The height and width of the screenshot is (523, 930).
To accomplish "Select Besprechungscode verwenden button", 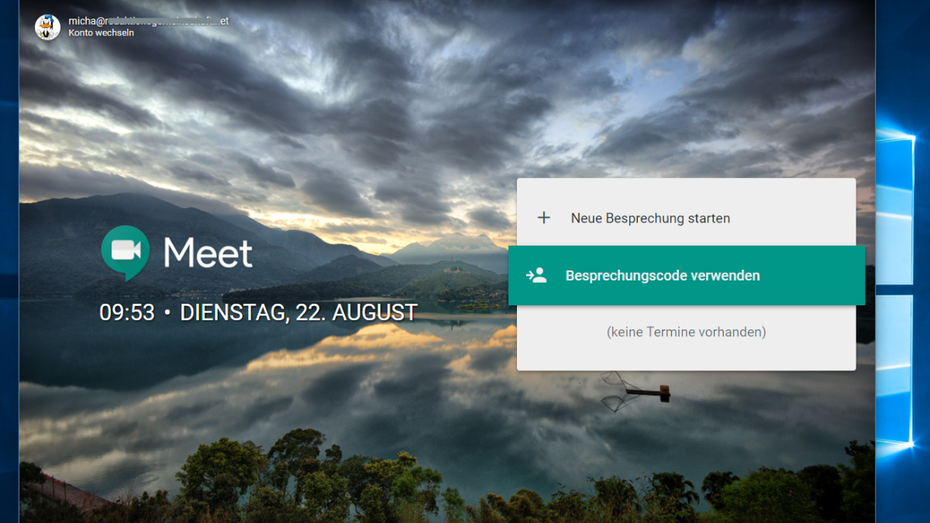I will click(686, 275).
